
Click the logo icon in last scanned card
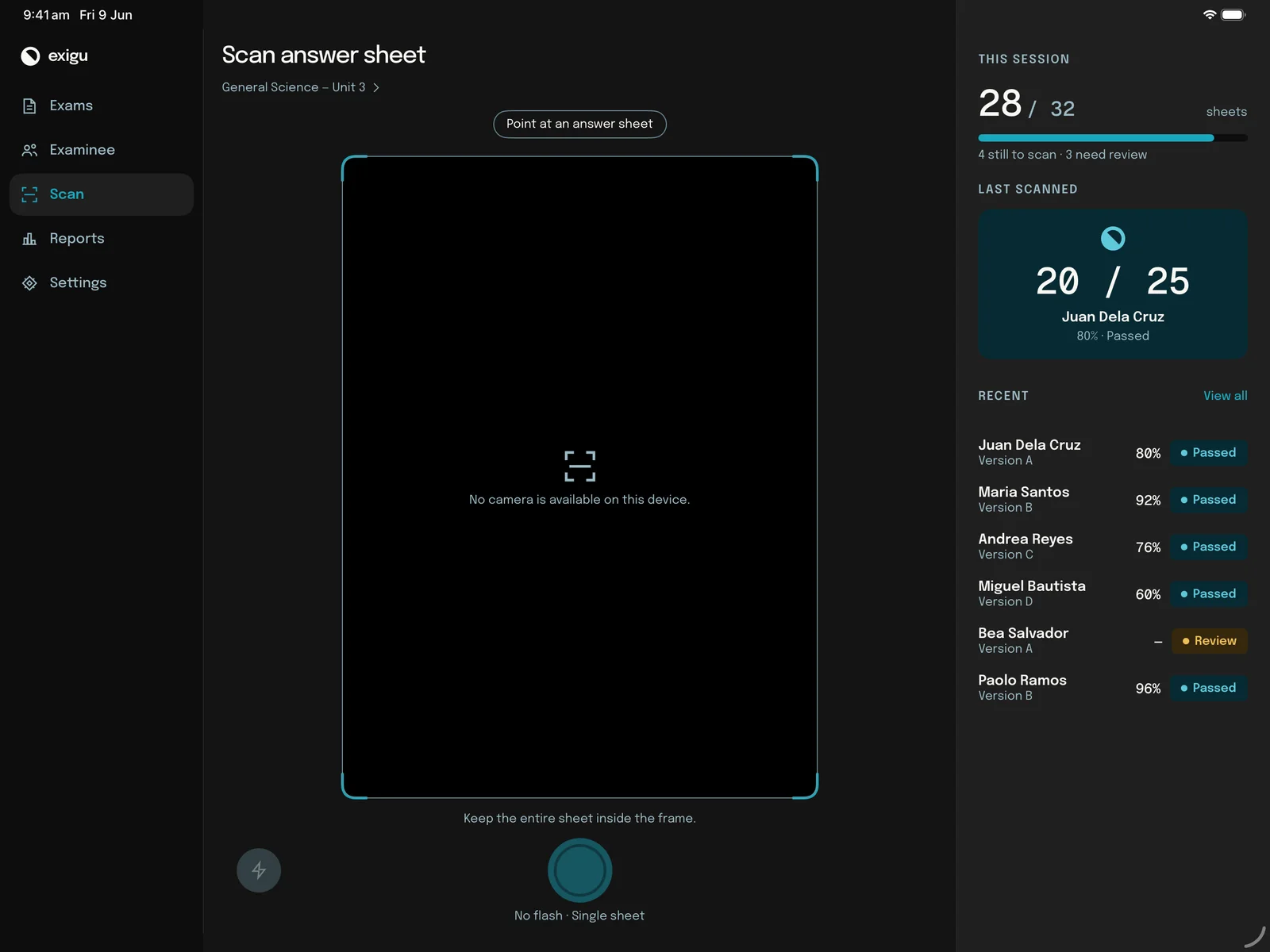point(1113,238)
